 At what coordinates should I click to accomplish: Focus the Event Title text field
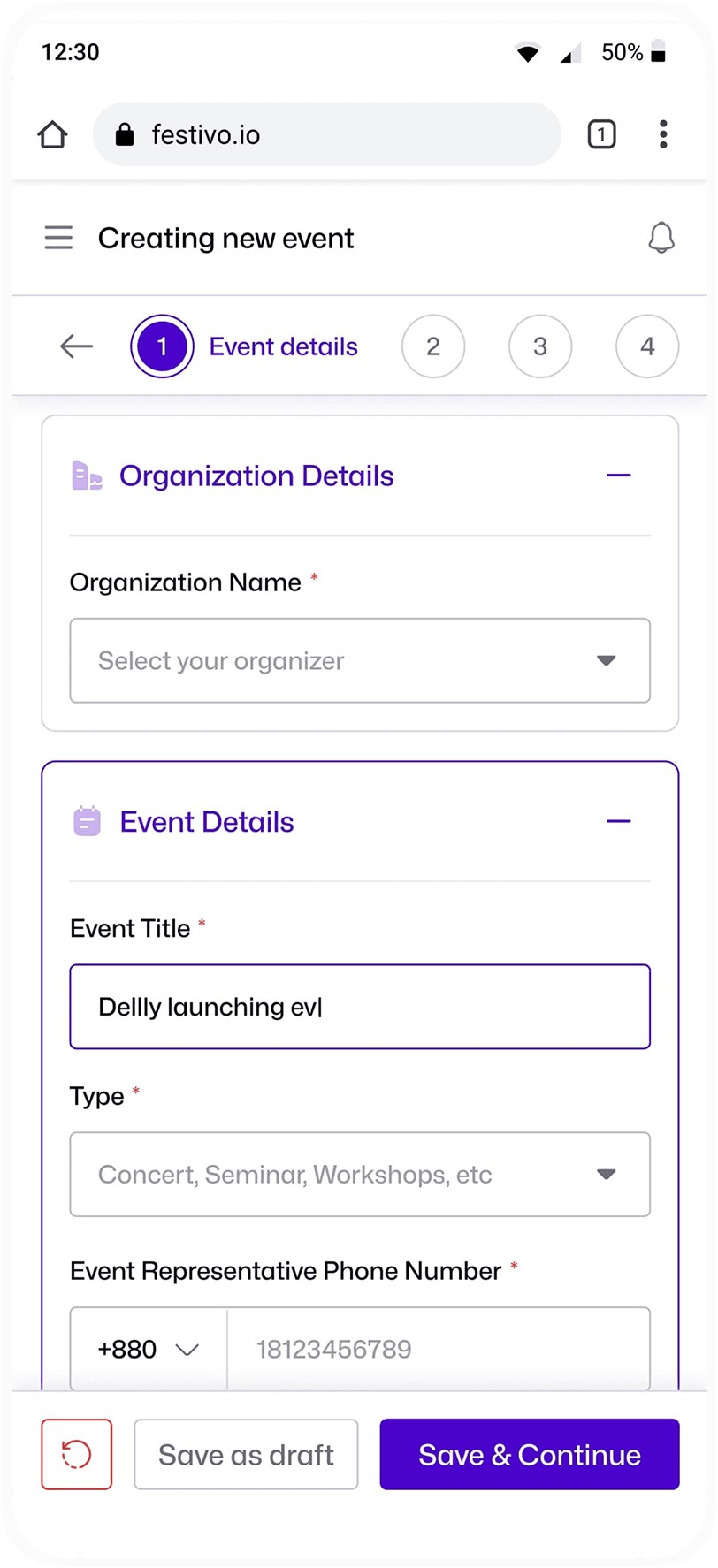[x=360, y=1007]
